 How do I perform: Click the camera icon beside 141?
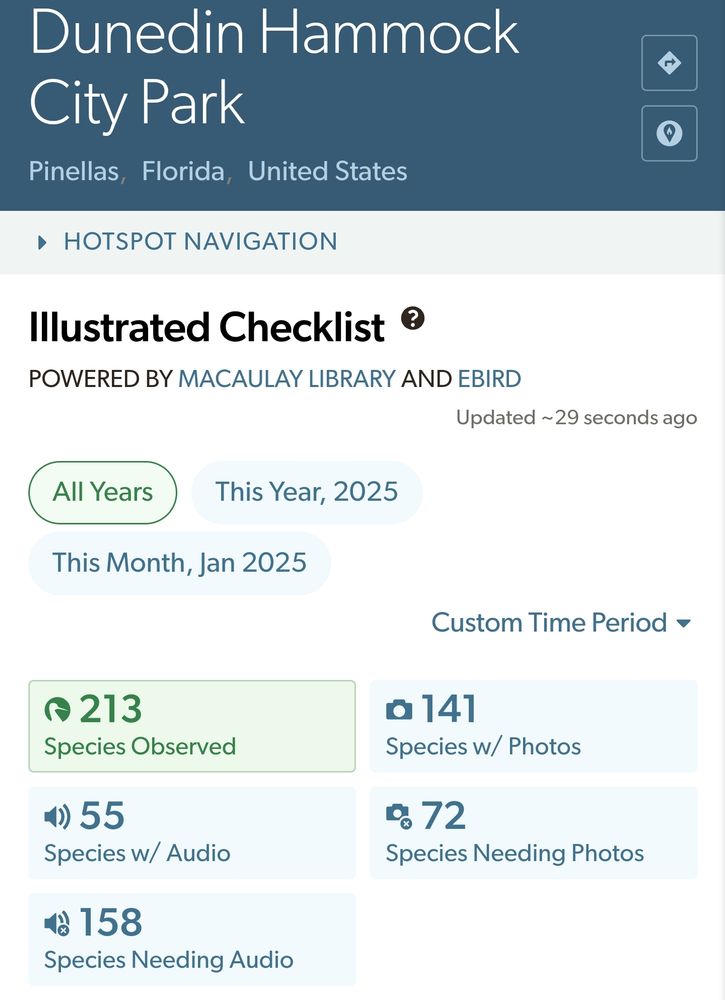tap(399, 710)
